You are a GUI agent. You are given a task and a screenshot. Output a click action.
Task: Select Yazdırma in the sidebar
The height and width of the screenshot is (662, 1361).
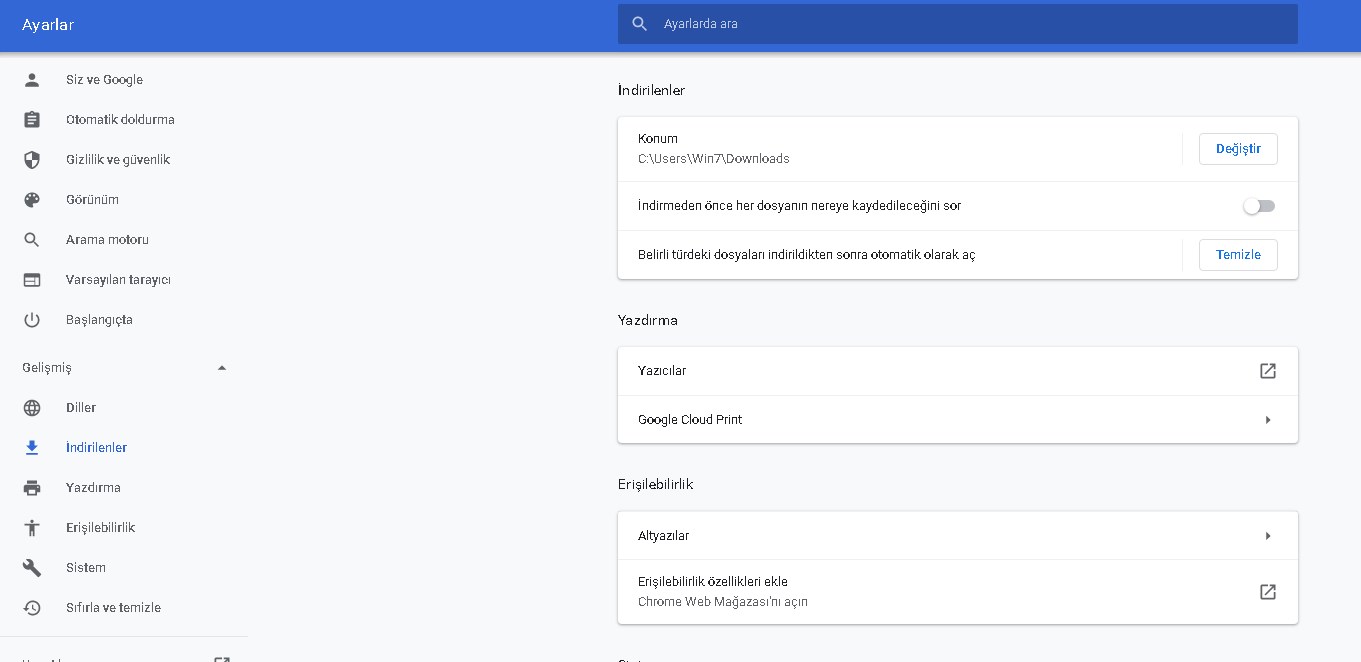93,488
